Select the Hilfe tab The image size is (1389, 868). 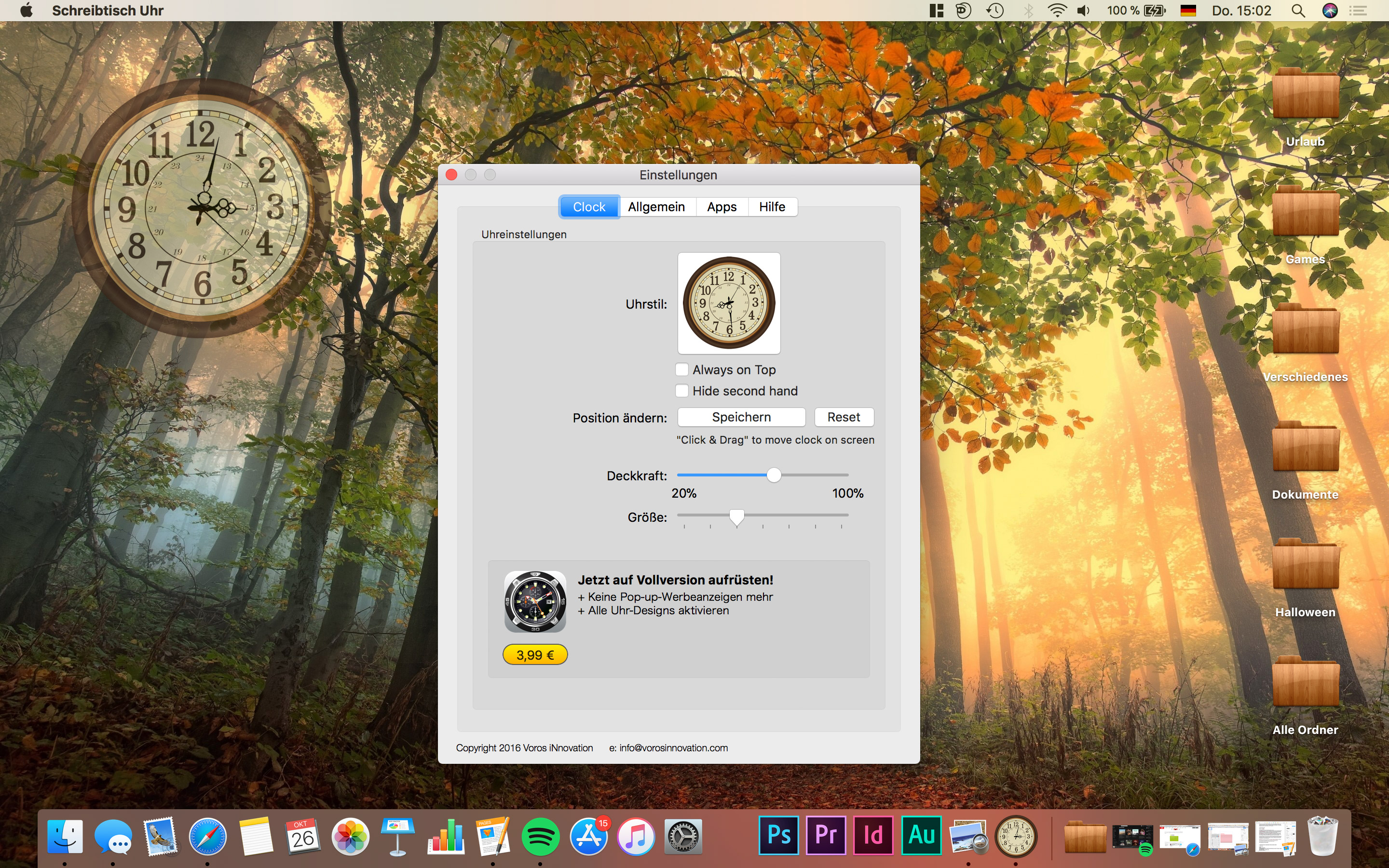772,207
